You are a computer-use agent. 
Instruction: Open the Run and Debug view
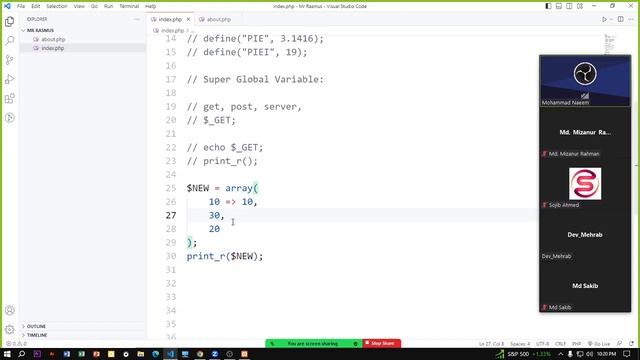10,79
